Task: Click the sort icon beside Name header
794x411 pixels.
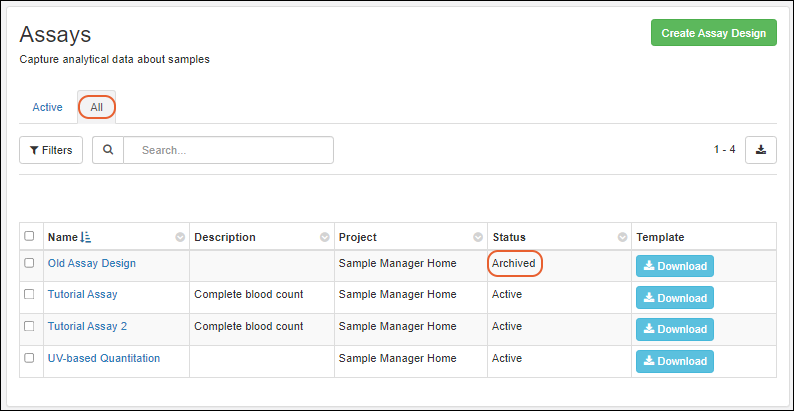Action: 85,238
